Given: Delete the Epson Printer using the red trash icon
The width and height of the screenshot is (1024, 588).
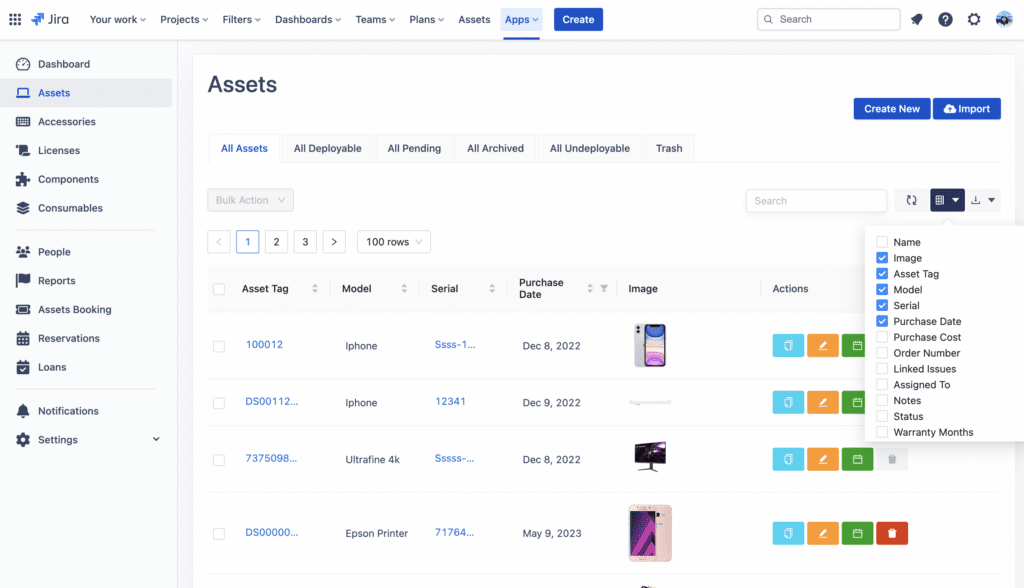Looking at the screenshot, I should (x=891, y=533).
